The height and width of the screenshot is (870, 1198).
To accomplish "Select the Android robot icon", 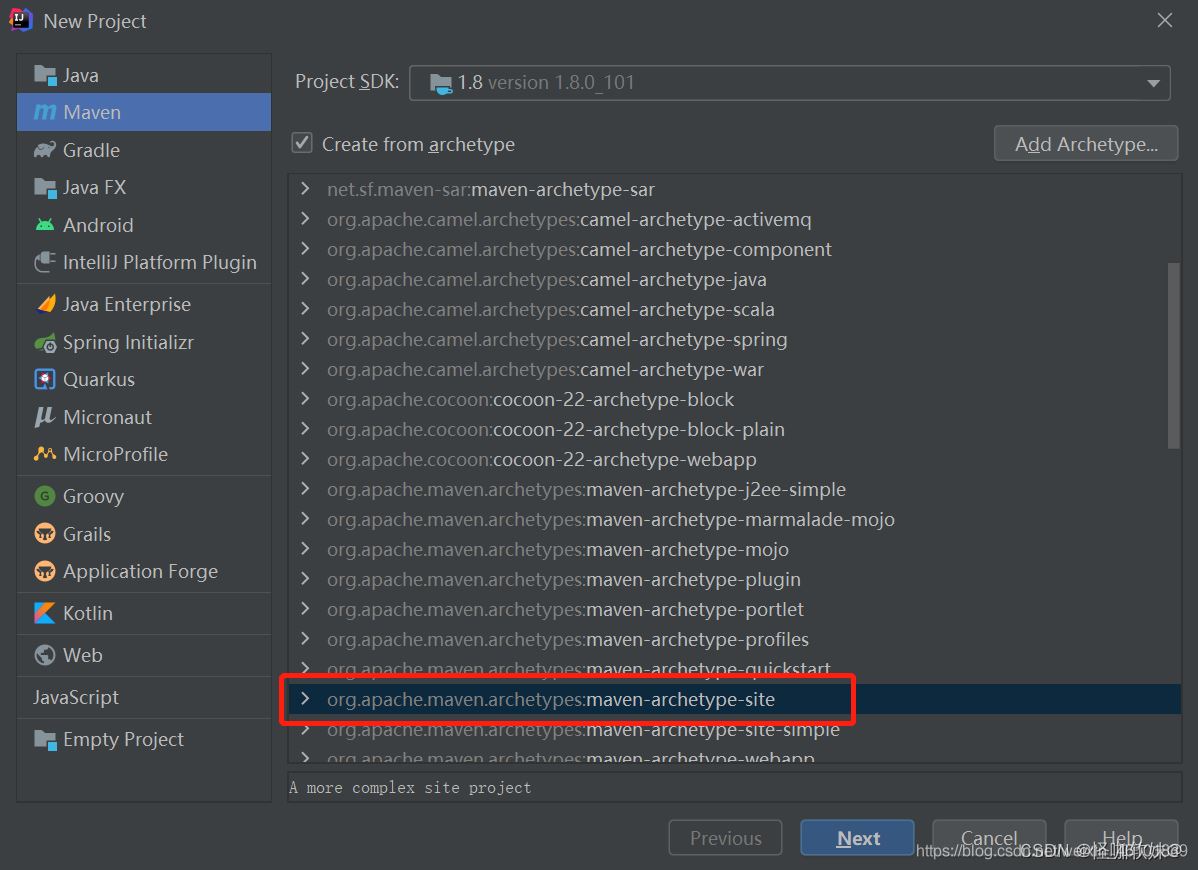I will click(45, 225).
